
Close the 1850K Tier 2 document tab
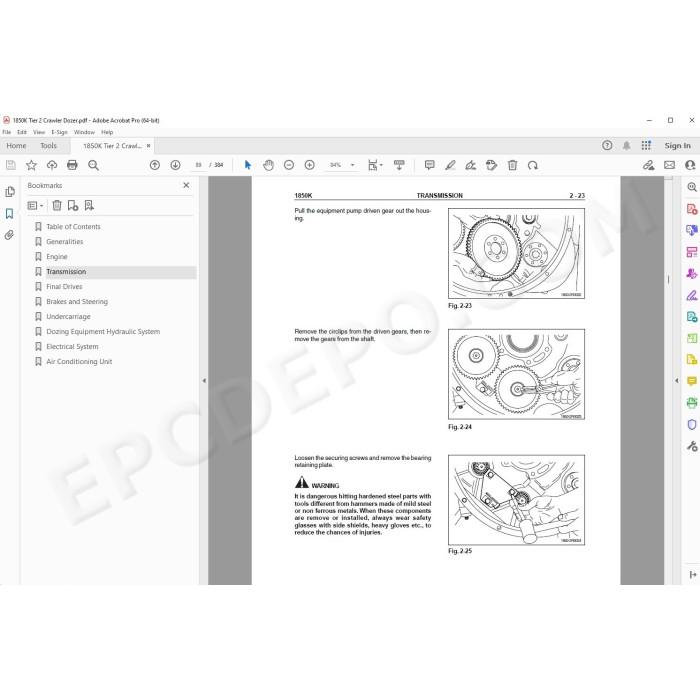149,146
